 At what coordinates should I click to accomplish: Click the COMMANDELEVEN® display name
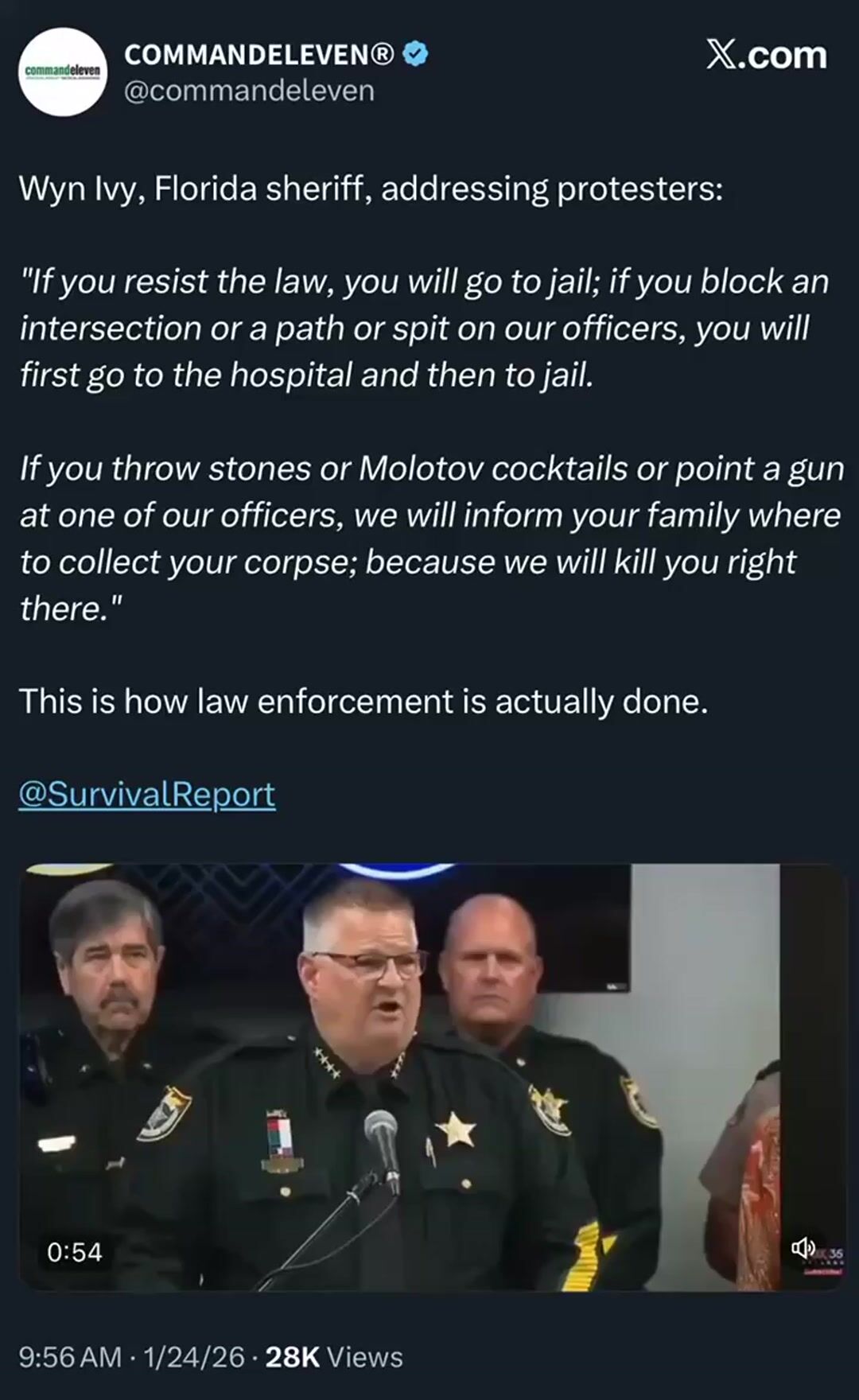coord(259,54)
